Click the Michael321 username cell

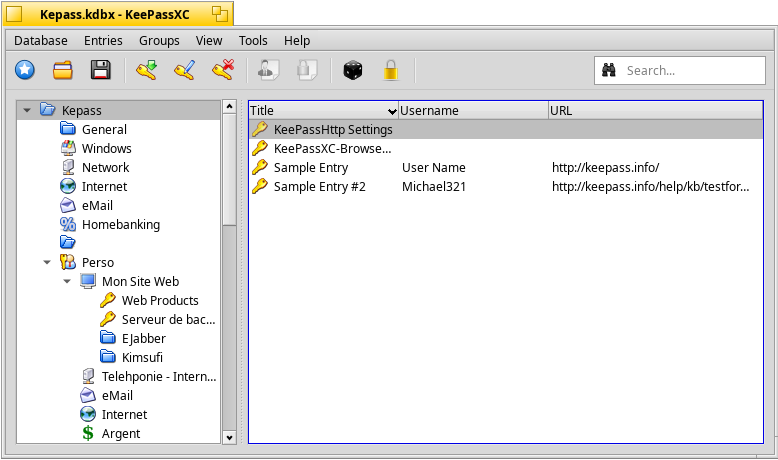(x=434, y=187)
